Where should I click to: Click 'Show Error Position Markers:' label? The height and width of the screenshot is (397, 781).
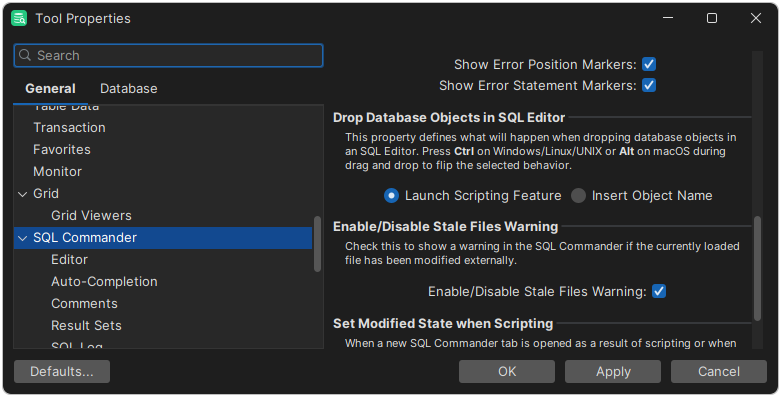[545, 65]
